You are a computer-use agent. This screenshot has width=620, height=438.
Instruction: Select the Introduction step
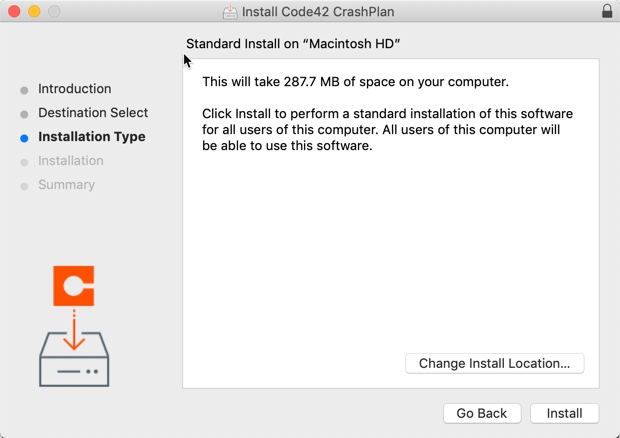point(74,89)
